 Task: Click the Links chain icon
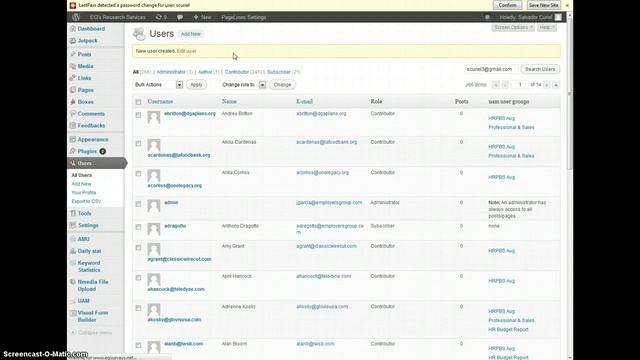click(73, 78)
